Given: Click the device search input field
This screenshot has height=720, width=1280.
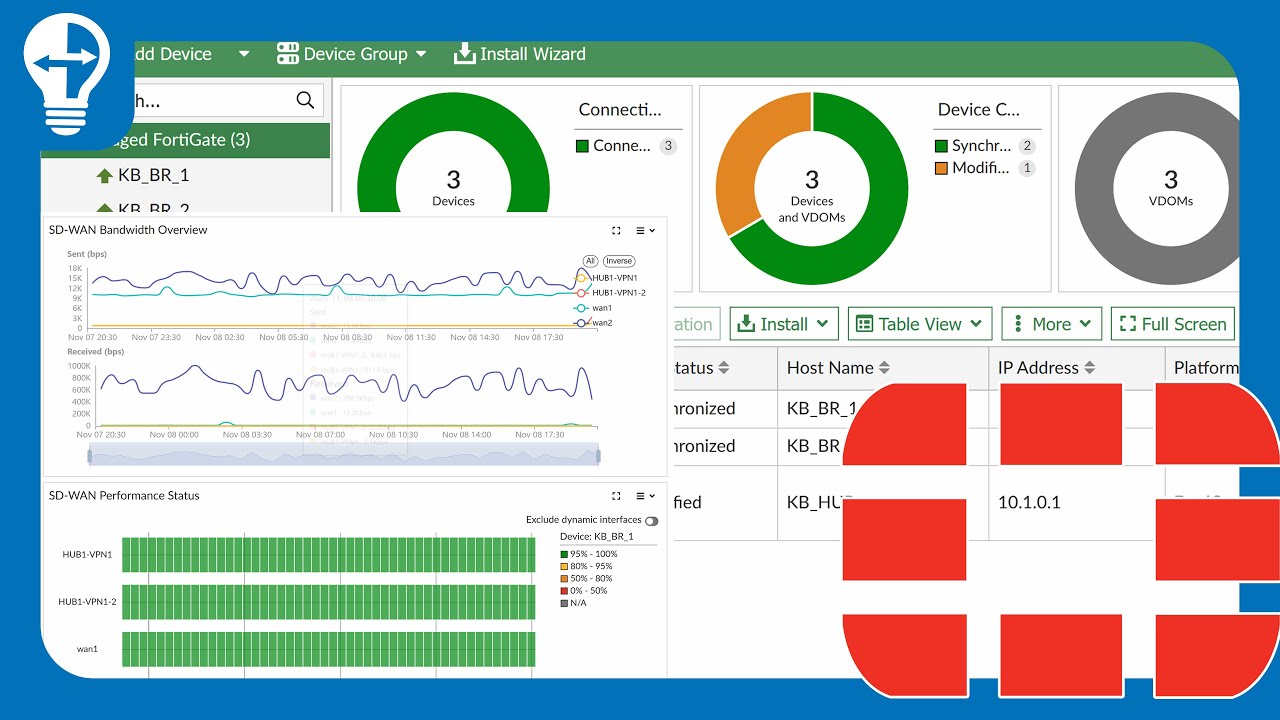Looking at the screenshot, I should (x=182, y=100).
